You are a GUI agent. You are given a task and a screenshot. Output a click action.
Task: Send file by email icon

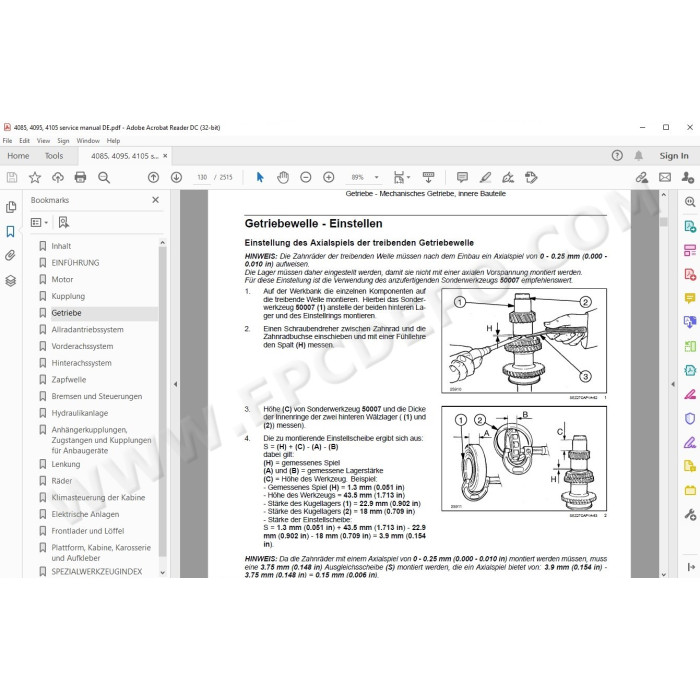(665, 177)
